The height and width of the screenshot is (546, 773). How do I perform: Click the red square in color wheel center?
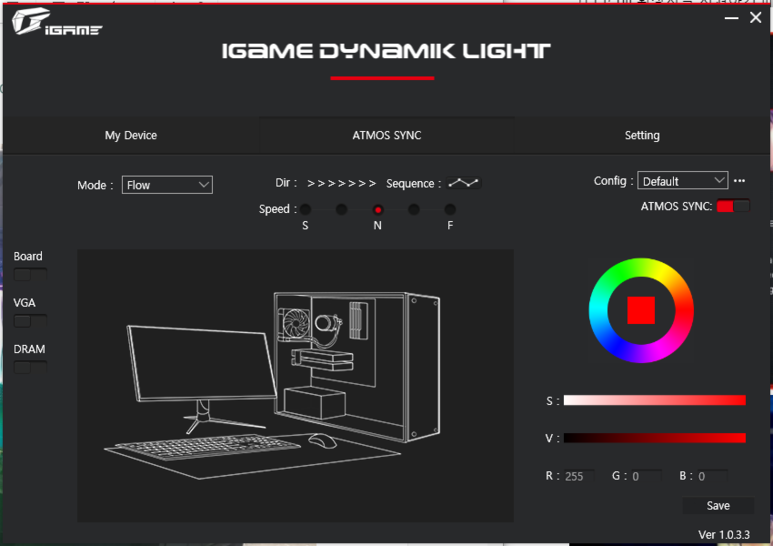click(x=641, y=310)
